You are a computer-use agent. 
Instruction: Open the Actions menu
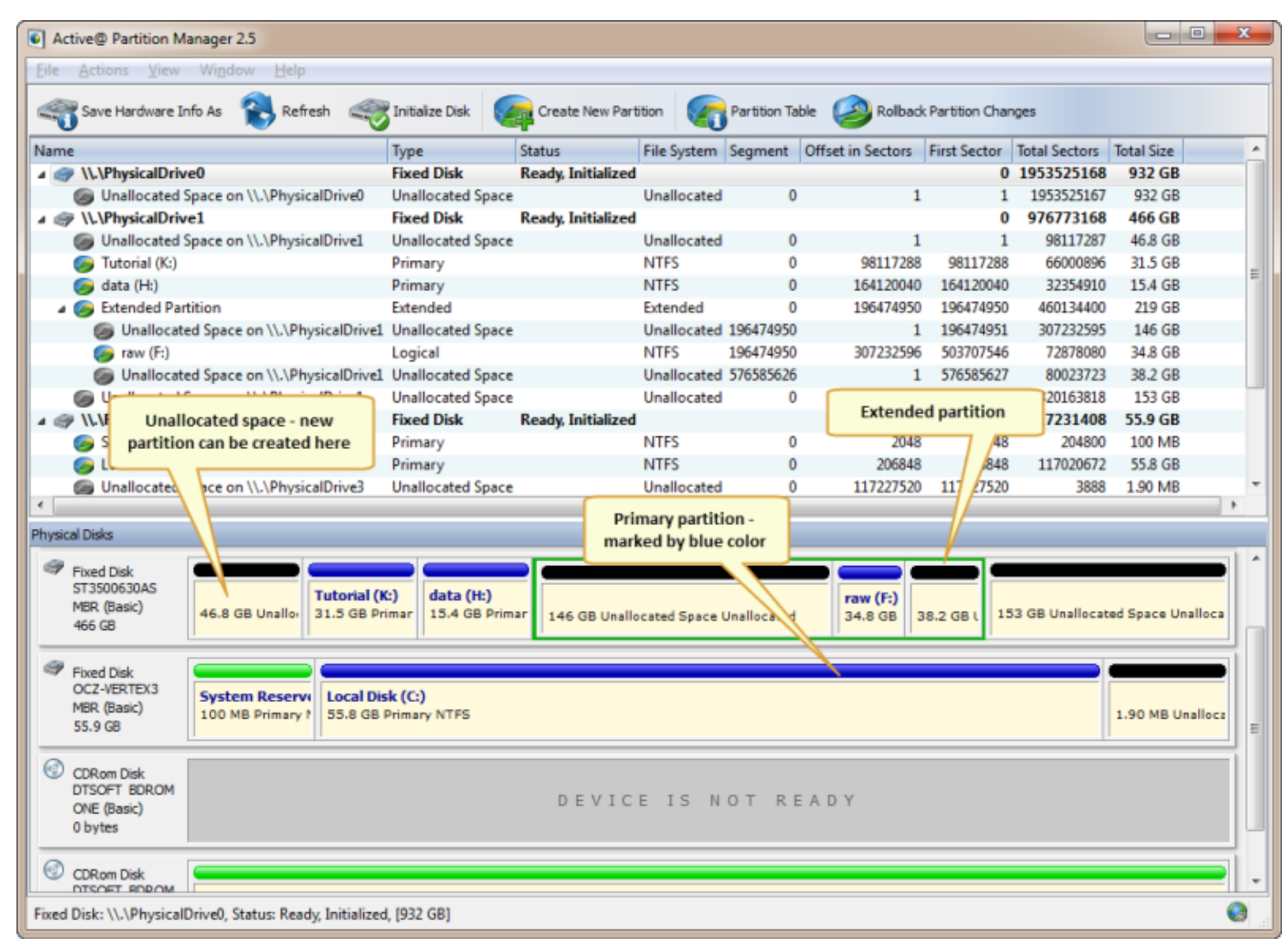point(103,70)
